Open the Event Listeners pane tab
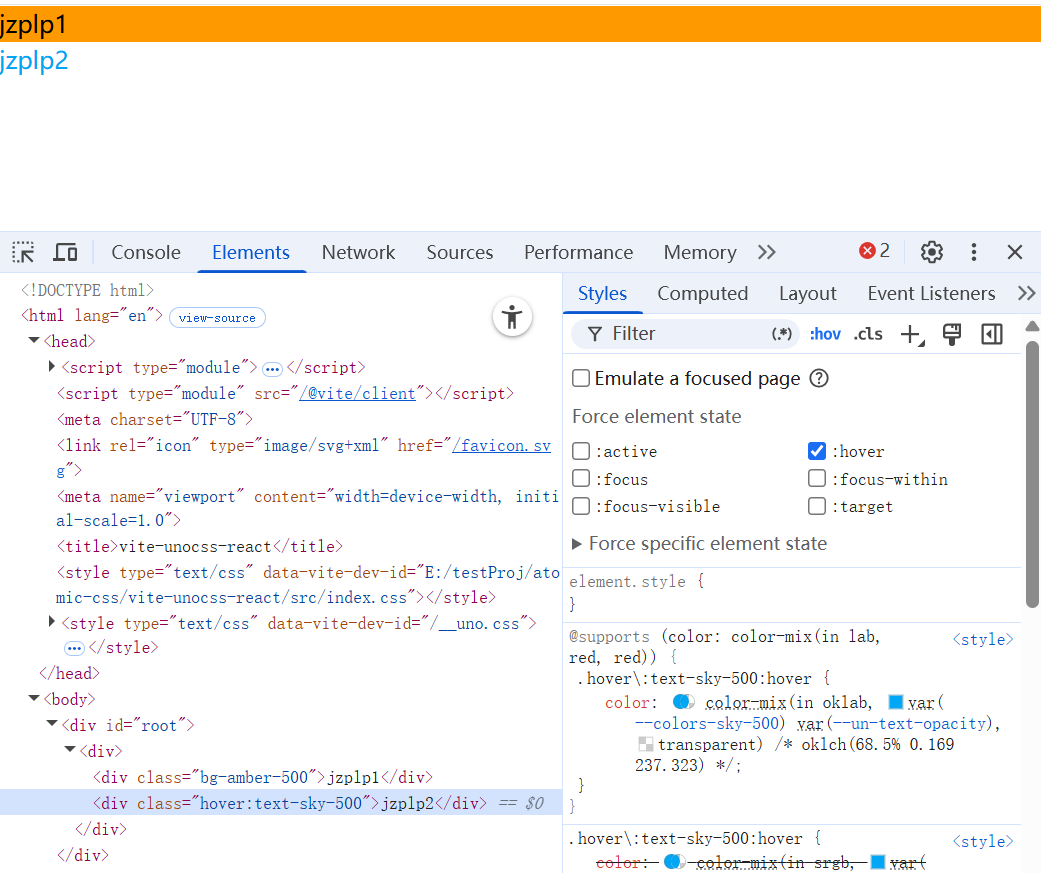The width and height of the screenshot is (1041, 873). [x=931, y=293]
